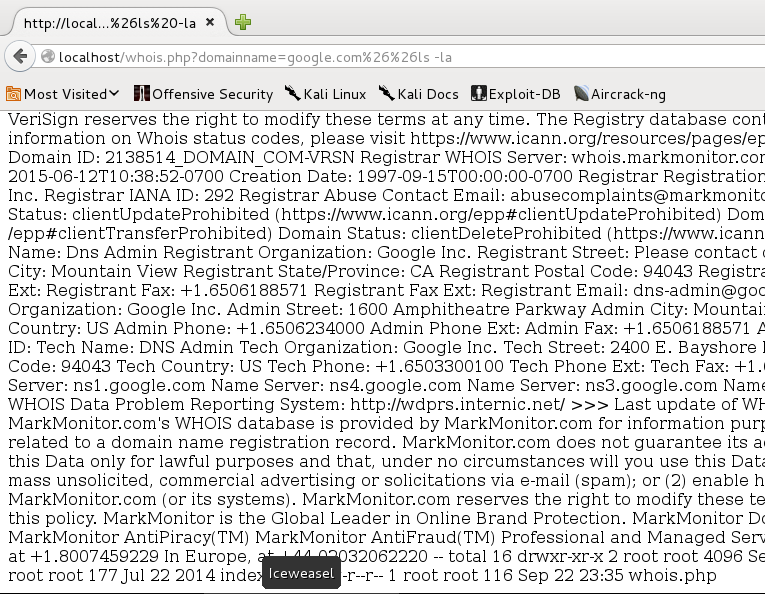Click 'Creation Date: 1997-09-15T00:00:00-0700' text
This screenshot has height=594, width=765.
pyautogui.click(x=401, y=177)
